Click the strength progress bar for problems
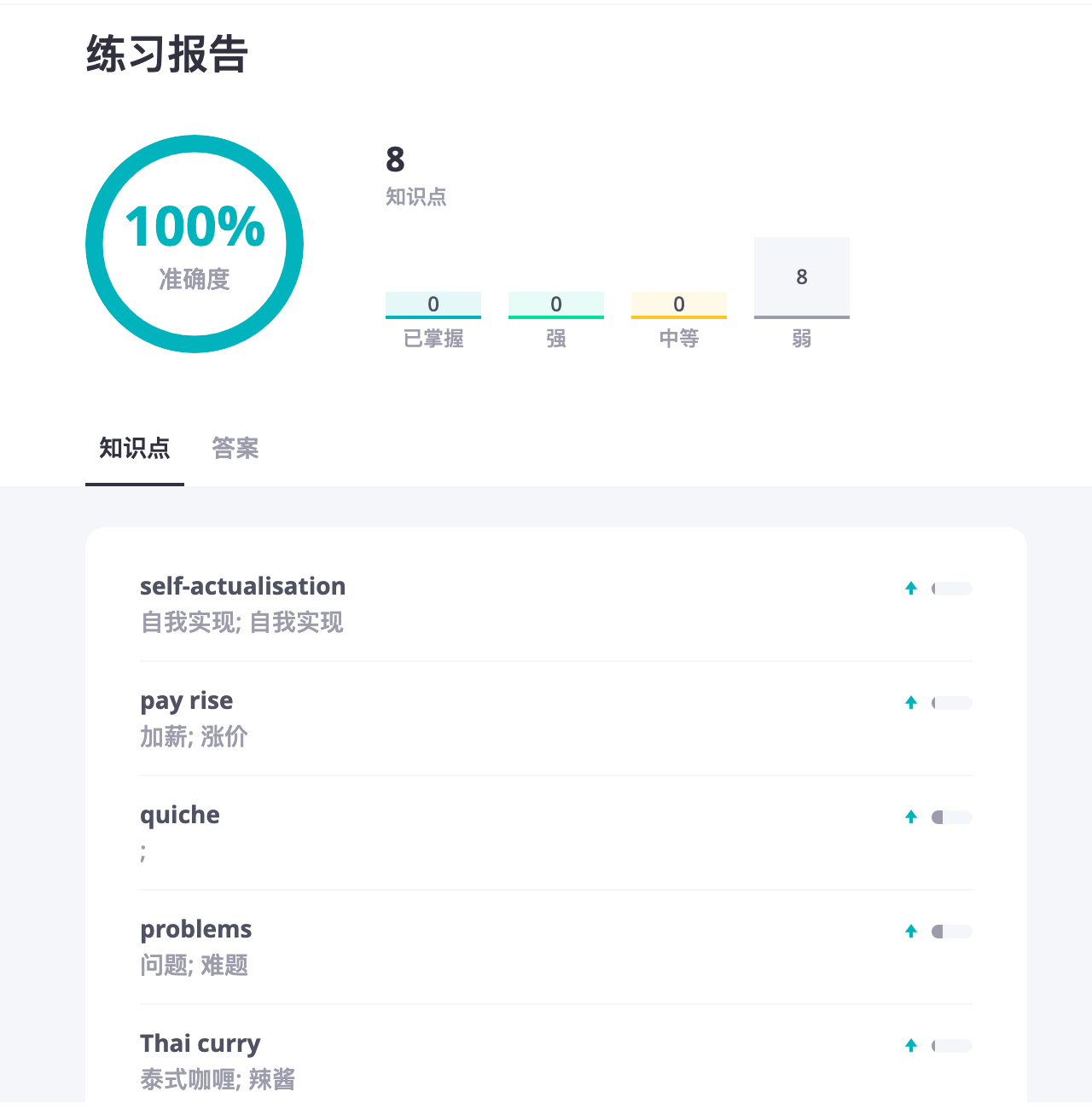The height and width of the screenshot is (1109, 1092). pyautogui.click(x=952, y=932)
